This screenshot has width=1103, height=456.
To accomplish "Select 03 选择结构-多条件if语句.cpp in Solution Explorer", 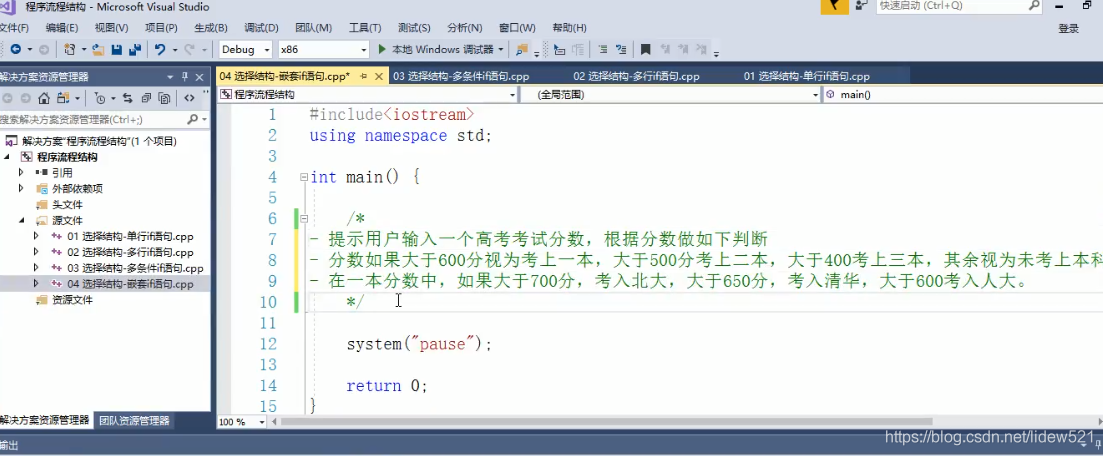I will point(135,268).
